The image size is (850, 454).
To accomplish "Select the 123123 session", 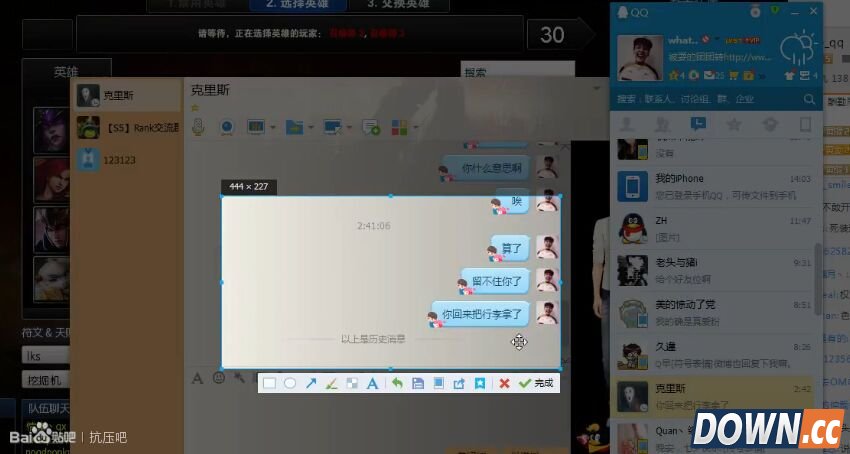I will pyautogui.click(x=127, y=160).
